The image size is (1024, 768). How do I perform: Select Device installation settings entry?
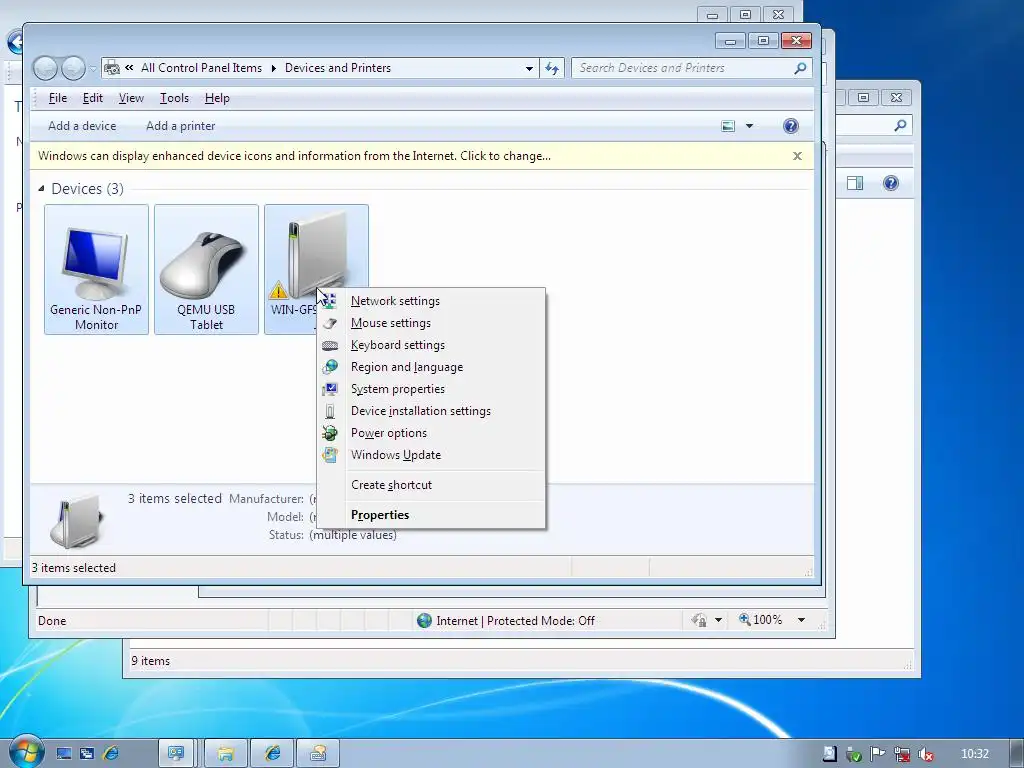pyautogui.click(x=431, y=411)
